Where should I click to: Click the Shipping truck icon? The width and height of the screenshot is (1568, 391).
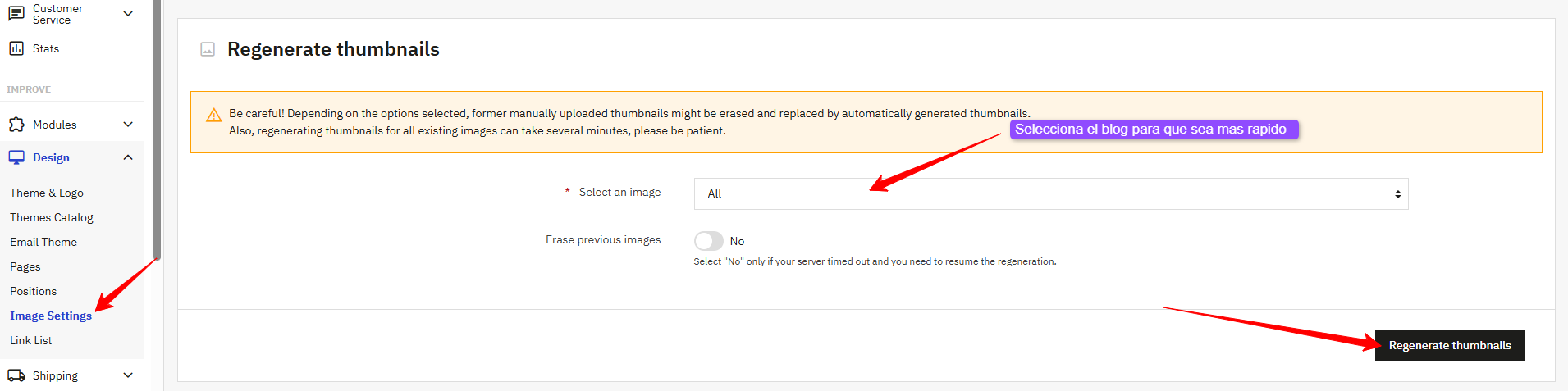click(x=16, y=375)
